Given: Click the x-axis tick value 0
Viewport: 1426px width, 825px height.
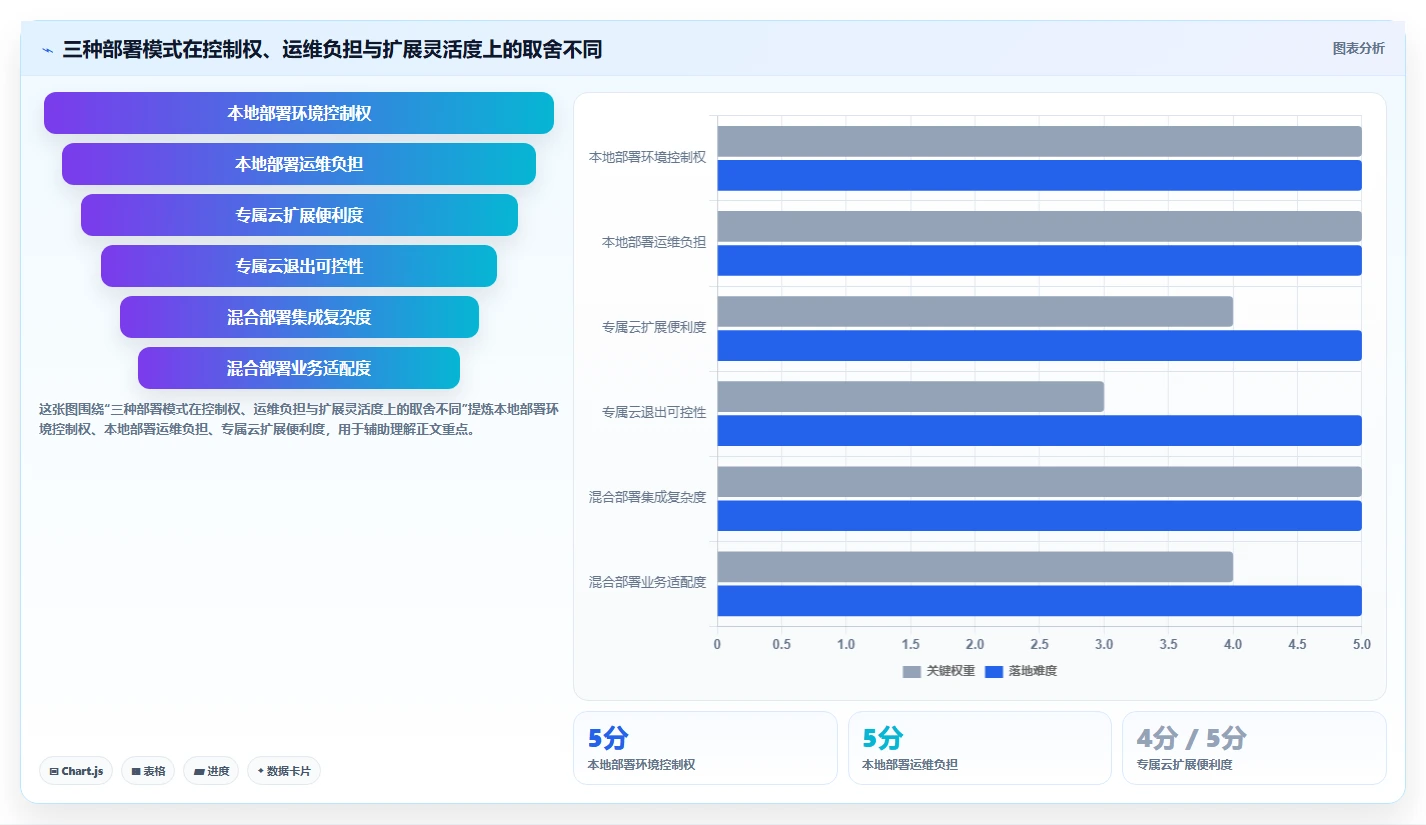Looking at the screenshot, I should [x=717, y=645].
